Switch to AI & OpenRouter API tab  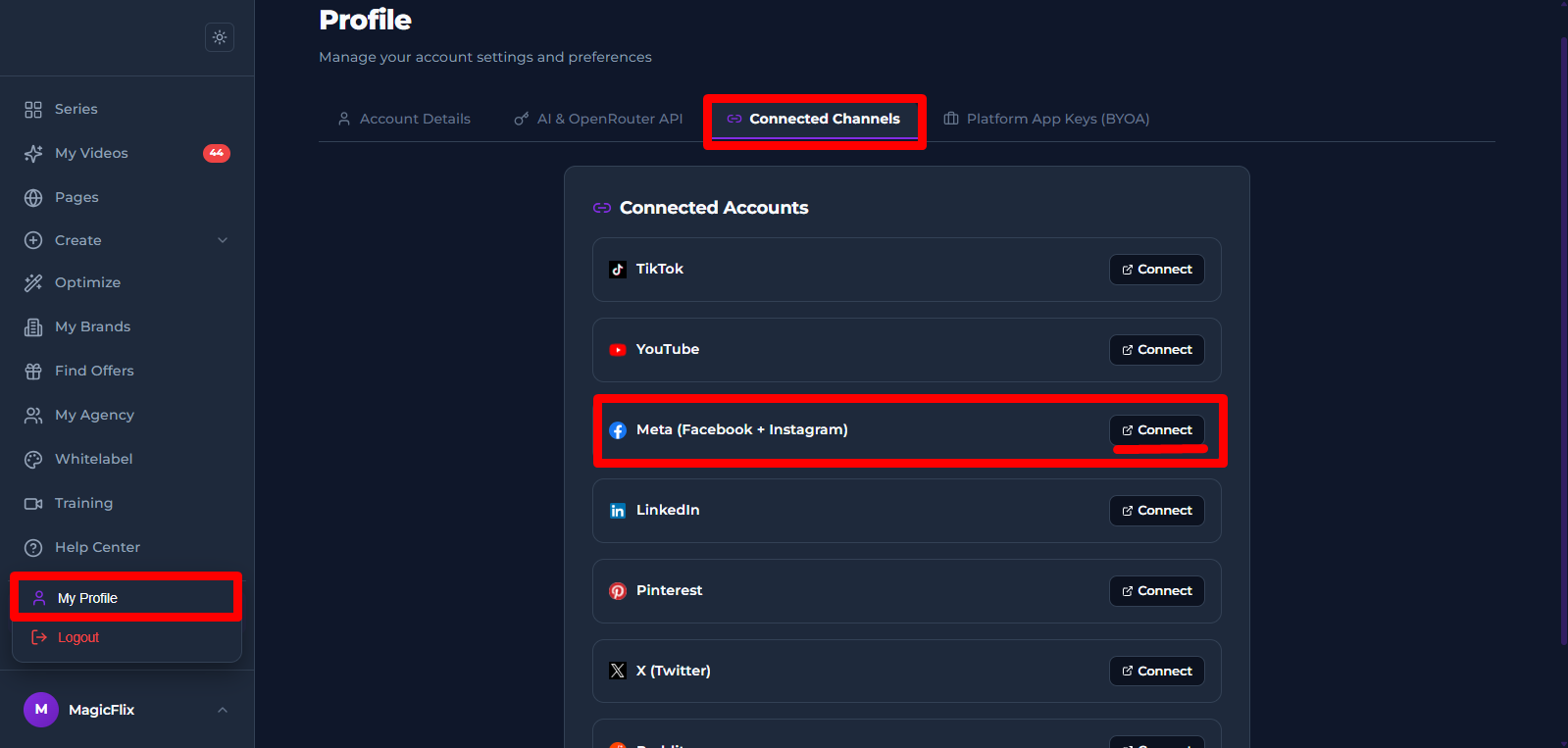tap(598, 119)
